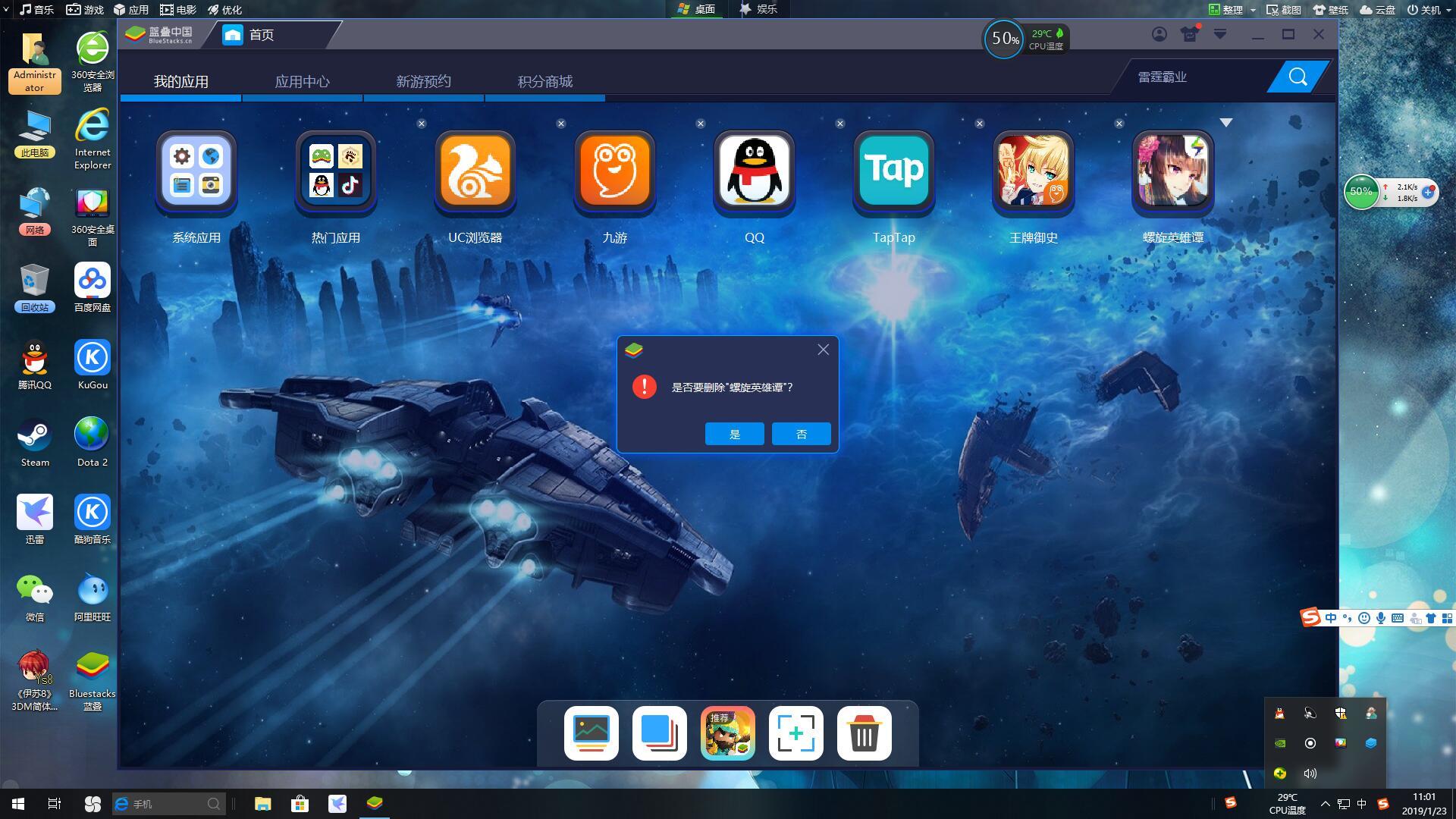The image size is (1456, 819).
Task: Click the 截图 screenshot button
Action: pyautogui.click(x=1284, y=10)
